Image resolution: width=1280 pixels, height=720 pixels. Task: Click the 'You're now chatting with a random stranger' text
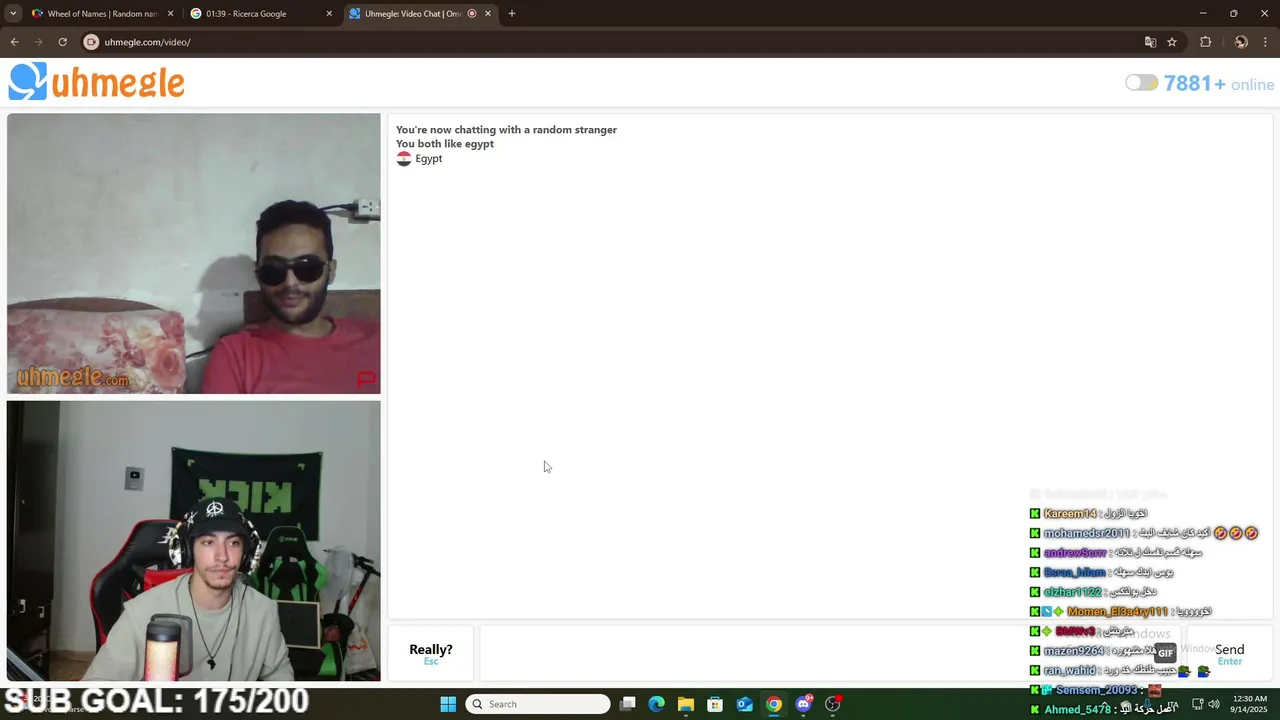click(506, 130)
